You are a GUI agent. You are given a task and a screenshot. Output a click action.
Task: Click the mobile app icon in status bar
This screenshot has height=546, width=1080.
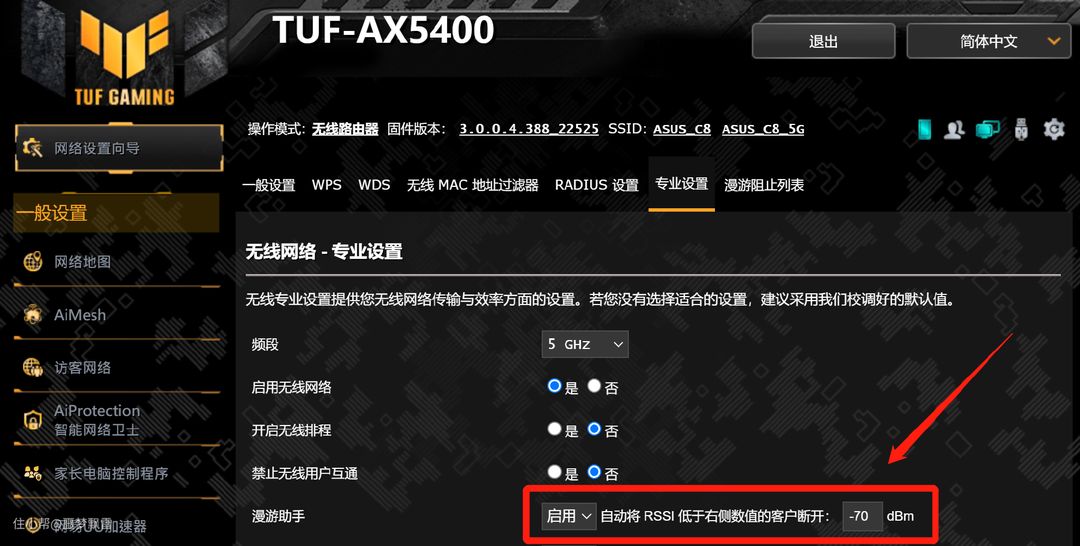click(x=924, y=129)
